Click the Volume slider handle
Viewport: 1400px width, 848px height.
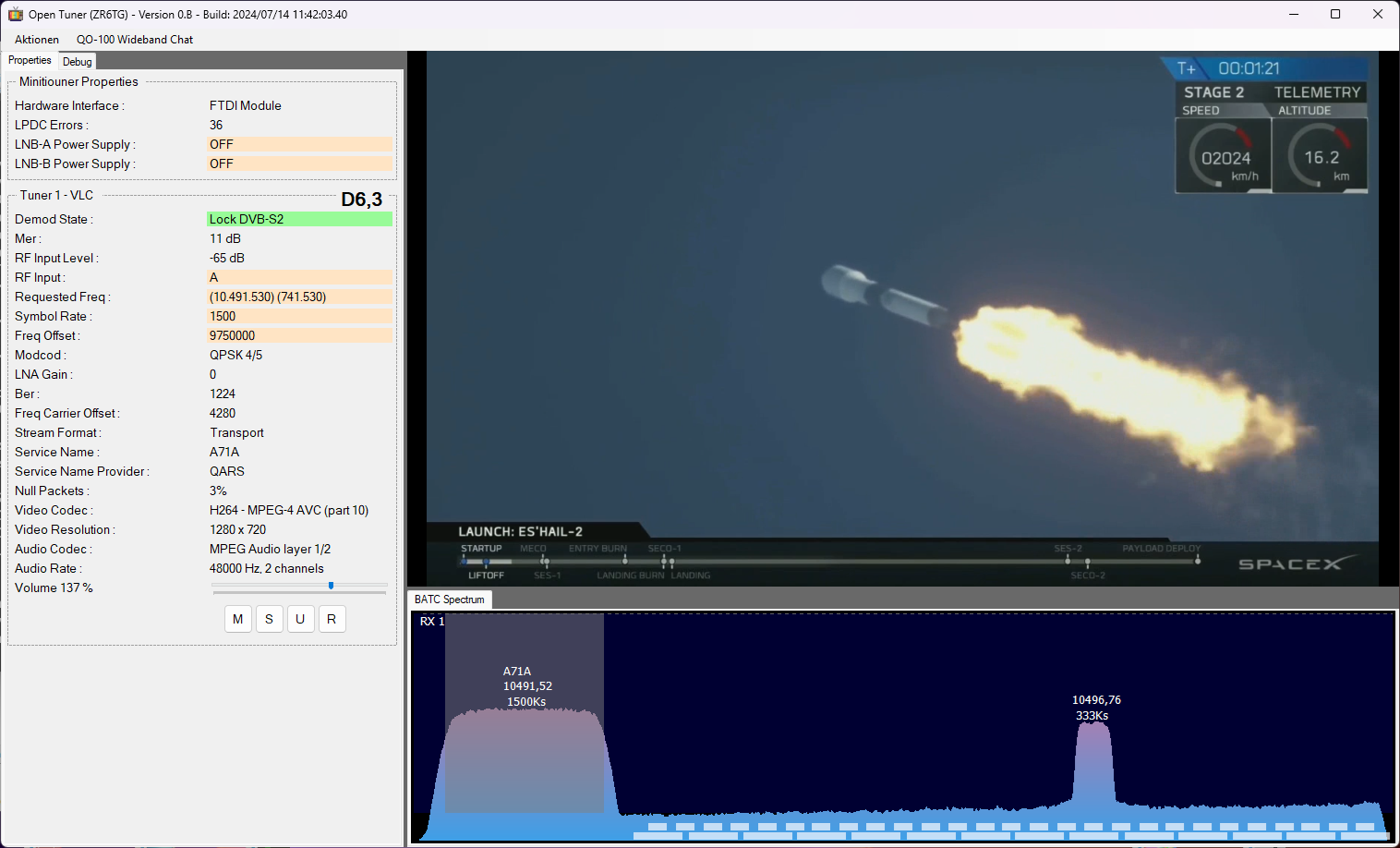[x=331, y=586]
